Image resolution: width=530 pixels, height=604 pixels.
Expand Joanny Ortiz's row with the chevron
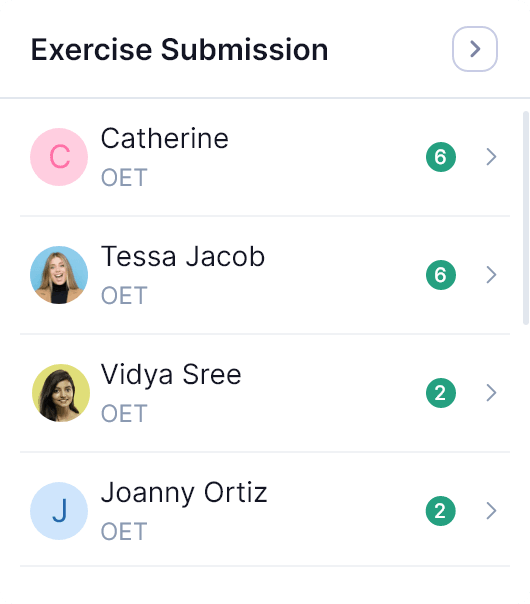tap(491, 511)
